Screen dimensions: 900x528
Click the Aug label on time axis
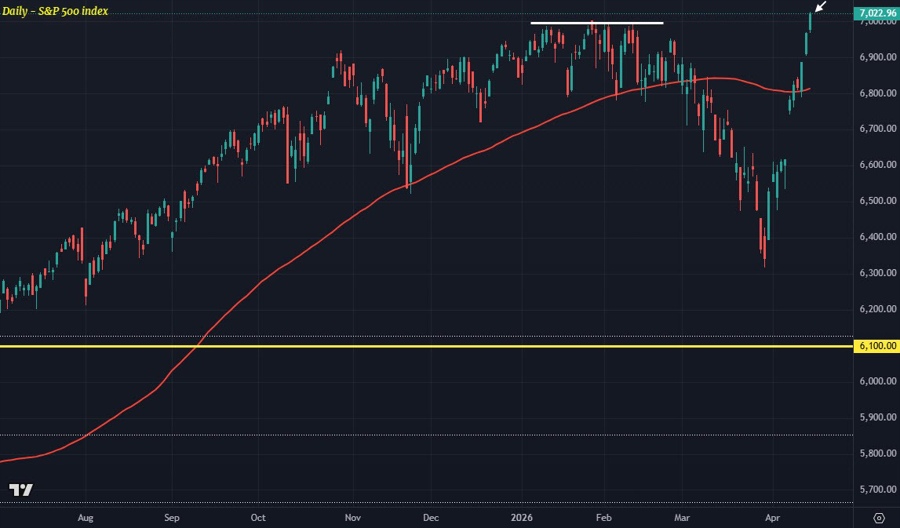pyautogui.click(x=85, y=518)
